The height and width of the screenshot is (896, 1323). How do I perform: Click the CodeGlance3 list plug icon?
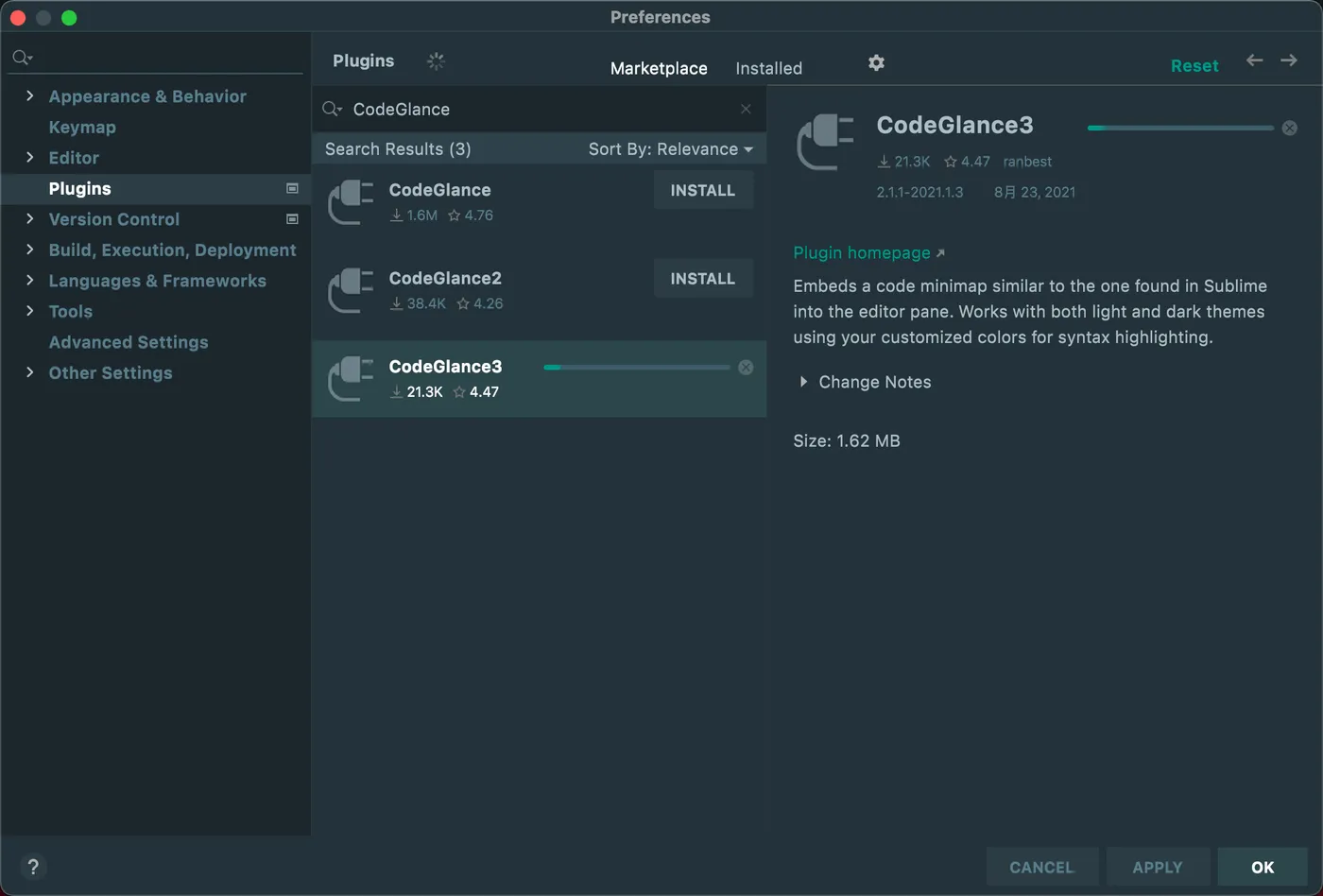(x=351, y=379)
